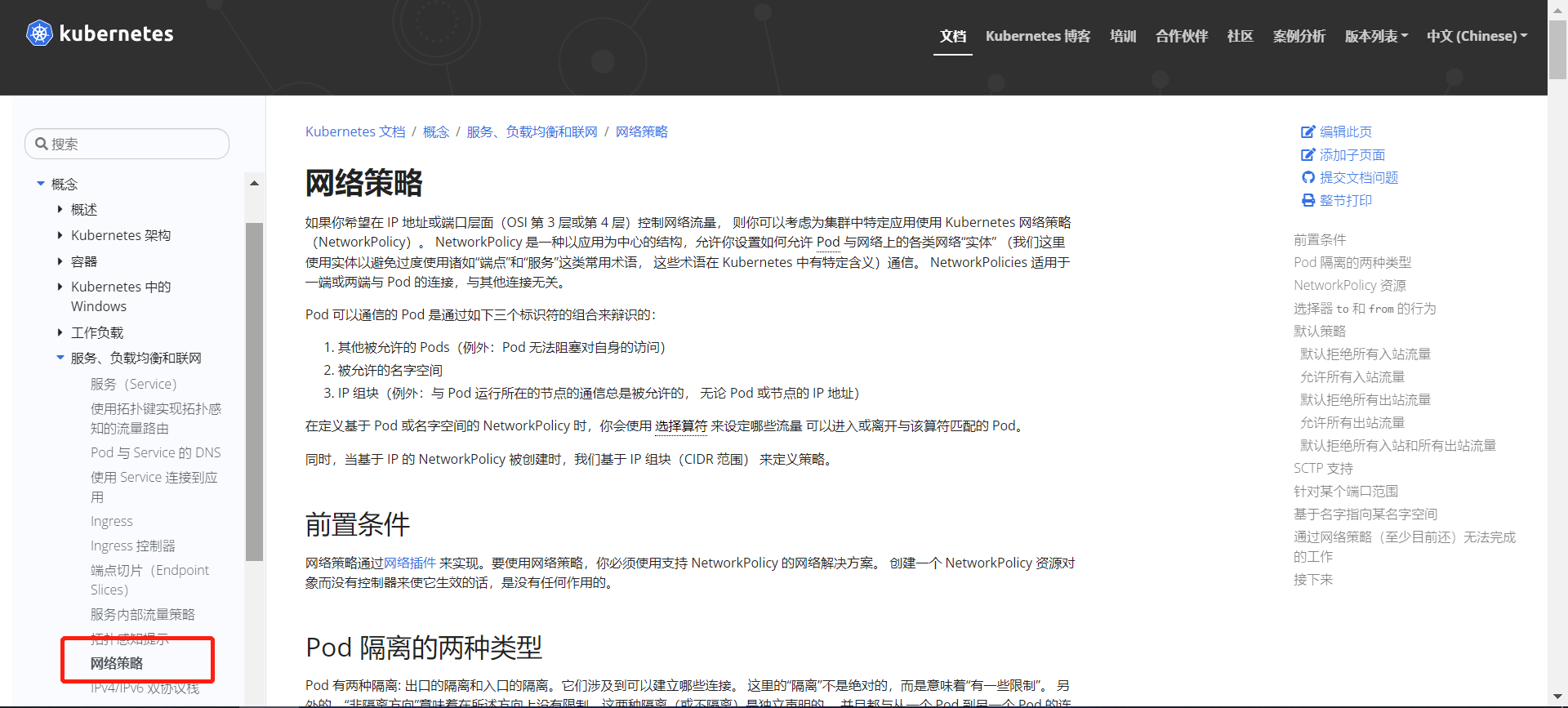Expand the Kubernetes 架构 sidebar section
The width and height of the screenshot is (1568, 708).
pos(60,235)
